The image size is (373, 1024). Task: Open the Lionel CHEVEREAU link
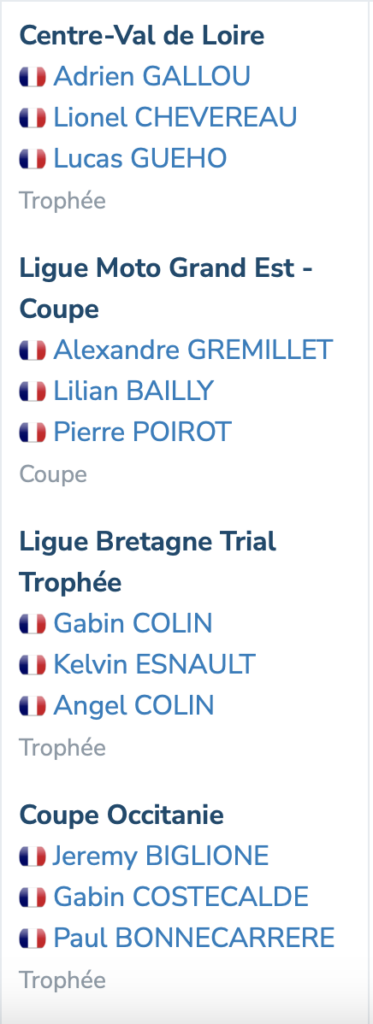click(175, 118)
